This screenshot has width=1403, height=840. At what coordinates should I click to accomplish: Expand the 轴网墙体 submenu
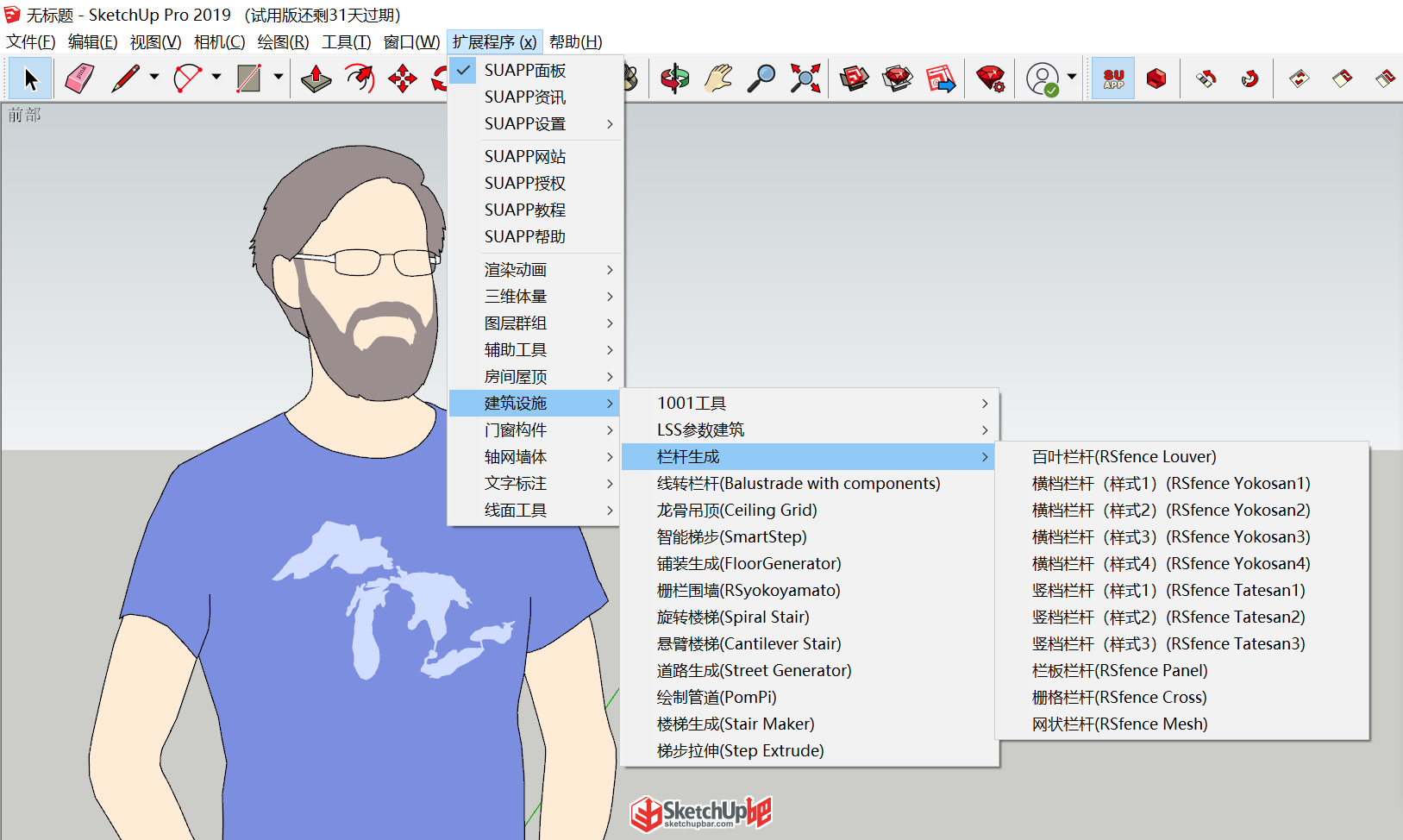tap(536, 456)
